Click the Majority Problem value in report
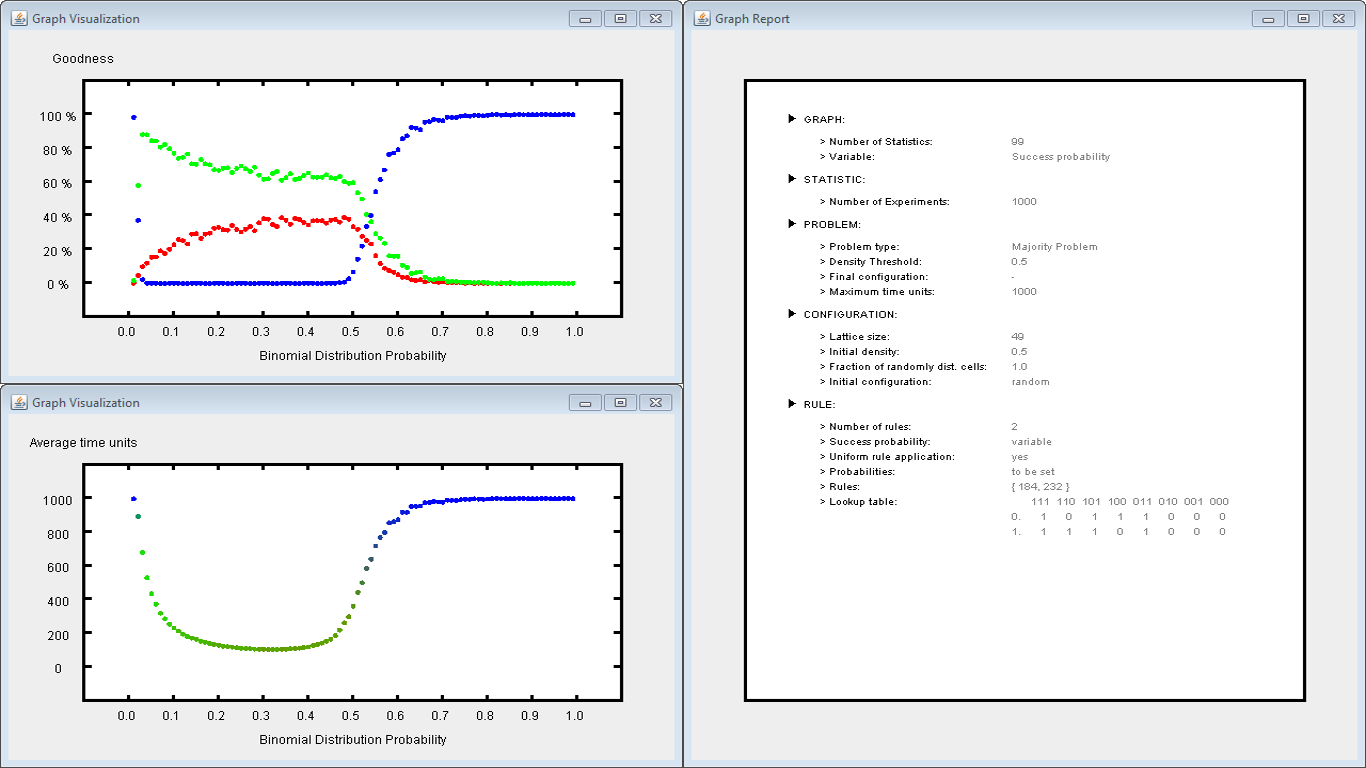The height and width of the screenshot is (768, 1366). (1054, 247)
